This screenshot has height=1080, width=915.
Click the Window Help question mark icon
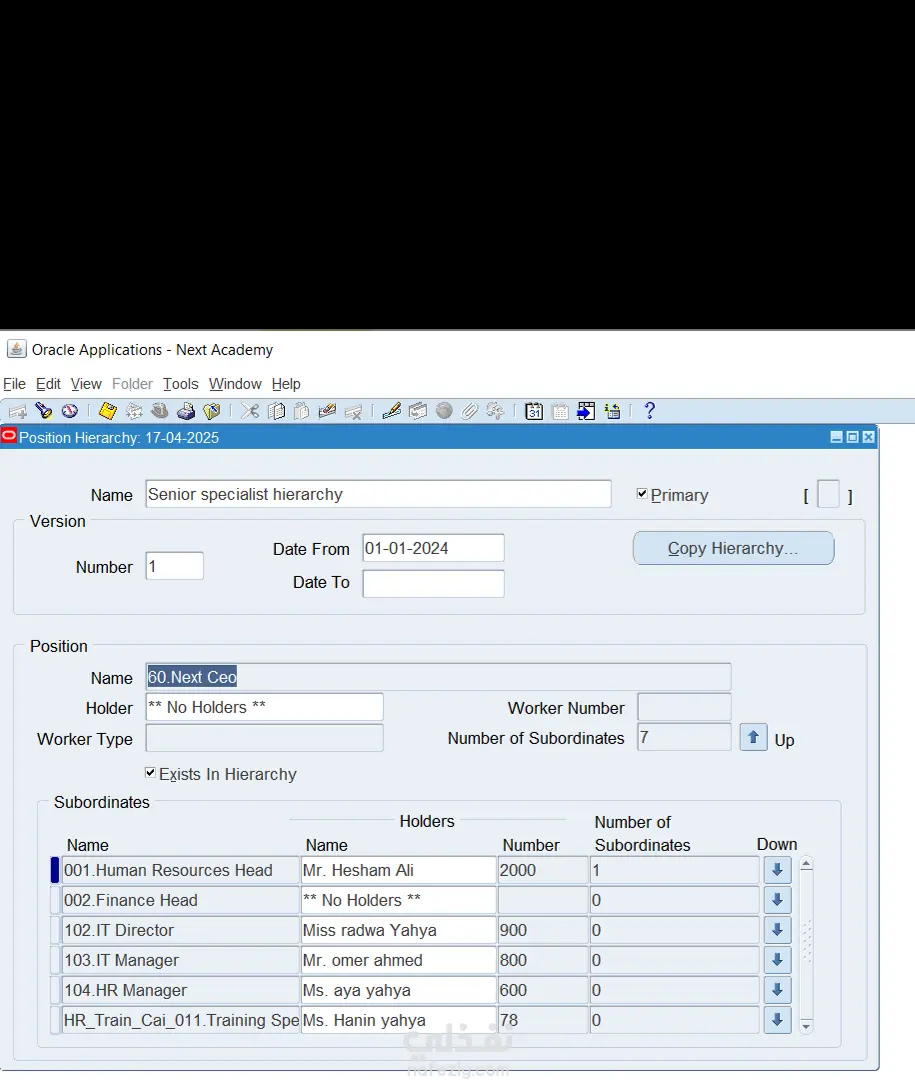[649, 412]
